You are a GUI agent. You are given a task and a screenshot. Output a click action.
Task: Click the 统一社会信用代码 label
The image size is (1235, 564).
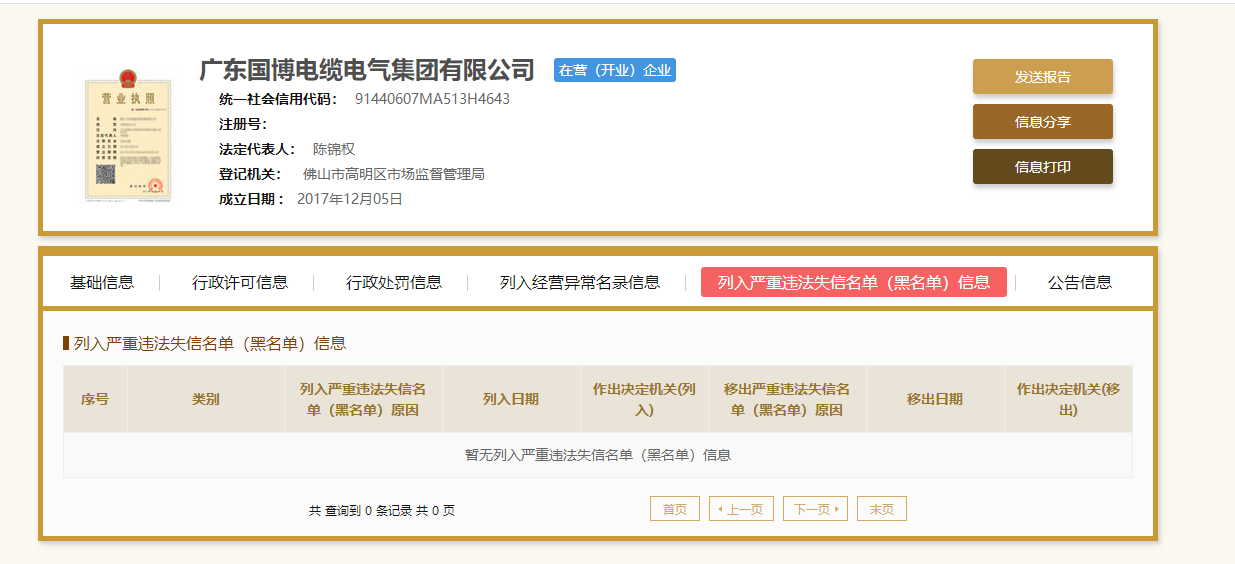point(278,99)
